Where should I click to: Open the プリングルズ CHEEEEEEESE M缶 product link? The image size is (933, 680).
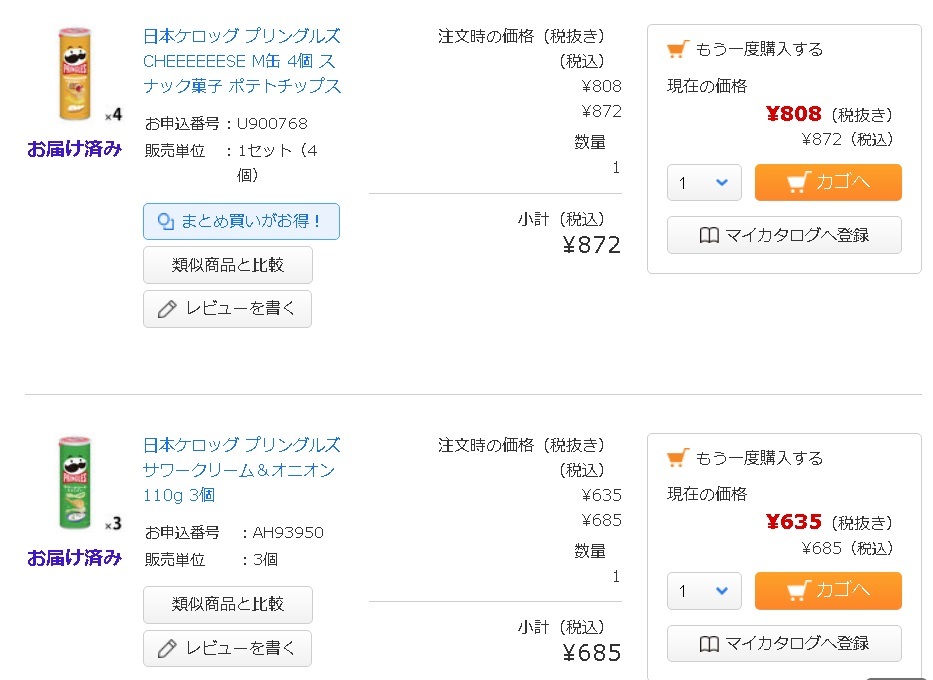point(242,61)
